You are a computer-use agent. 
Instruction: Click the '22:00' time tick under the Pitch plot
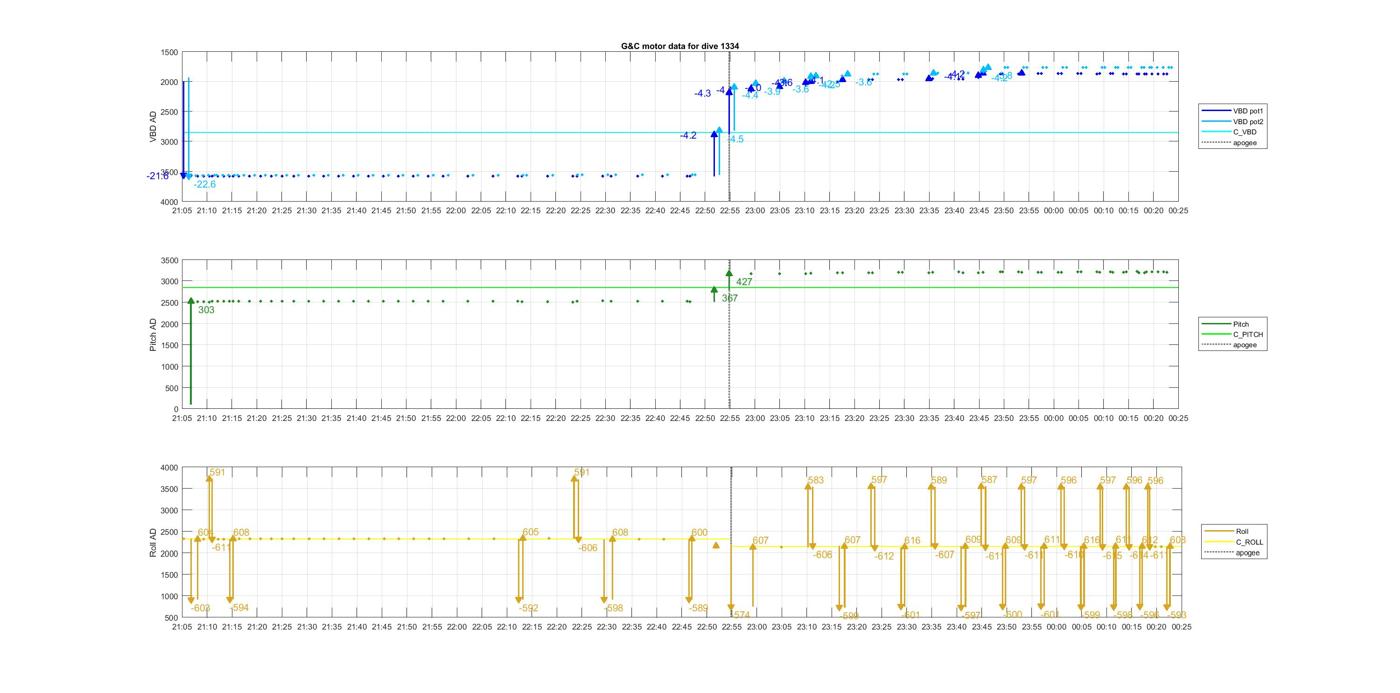(456, 419)
